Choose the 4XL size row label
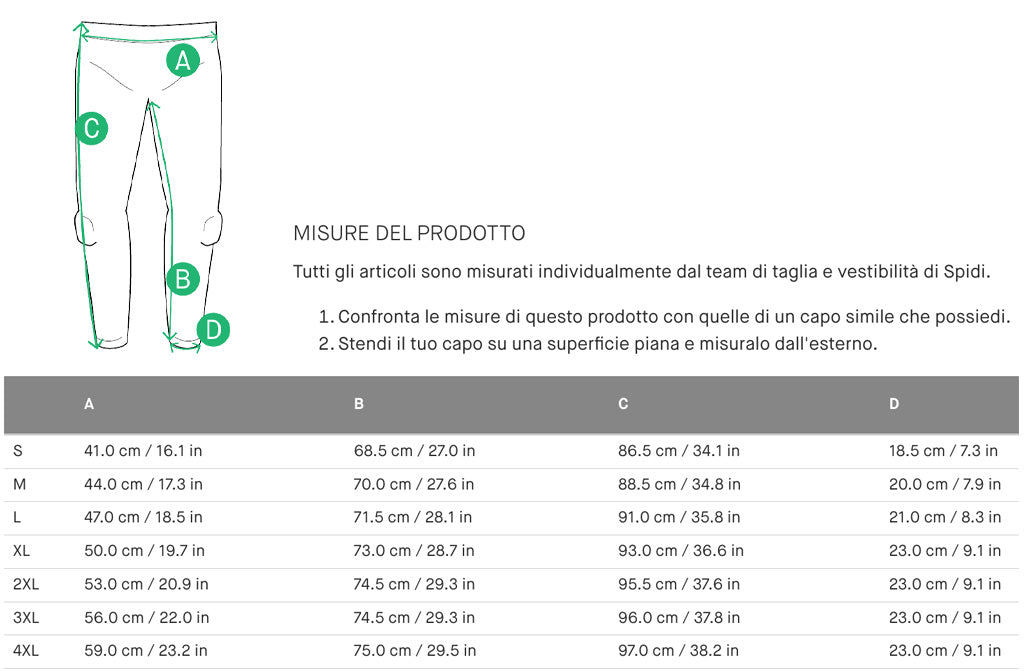Screen dimensions: 1024x671 pyautogui.click(x=25, y=650)
